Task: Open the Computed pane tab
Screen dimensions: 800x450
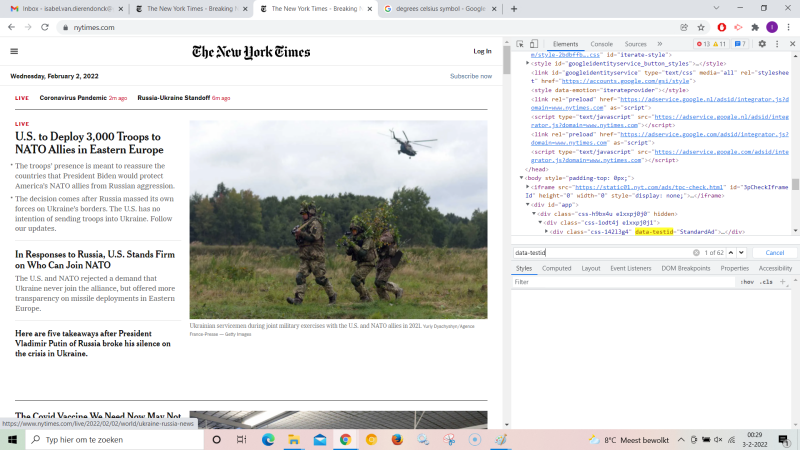Action: tap(556, 268)
